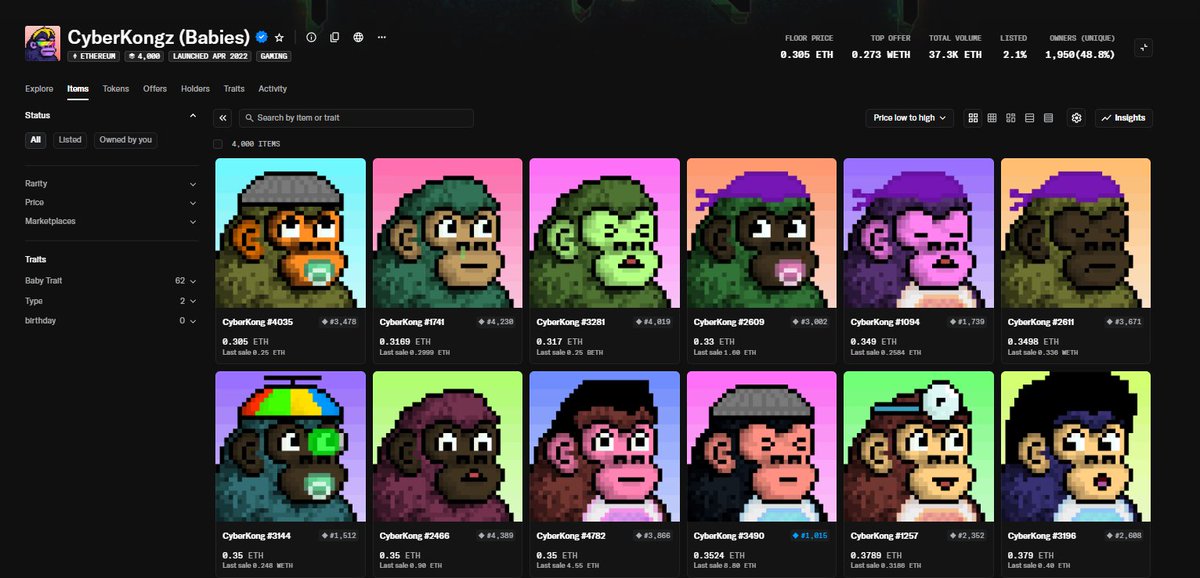The width and height of the screenshot is (1200, 578).
Task: Open the CyberKong #4035 image
Action: (290, 233)
